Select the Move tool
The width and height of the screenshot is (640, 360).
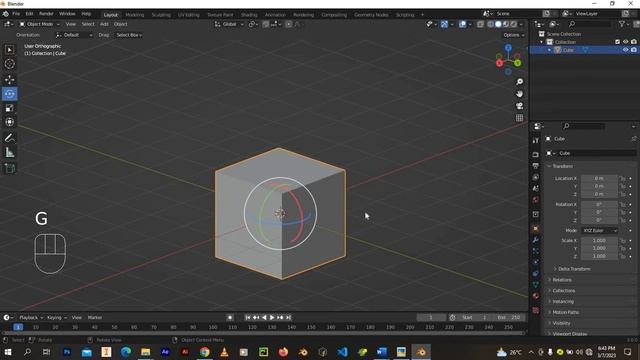(x=9, y=80)
